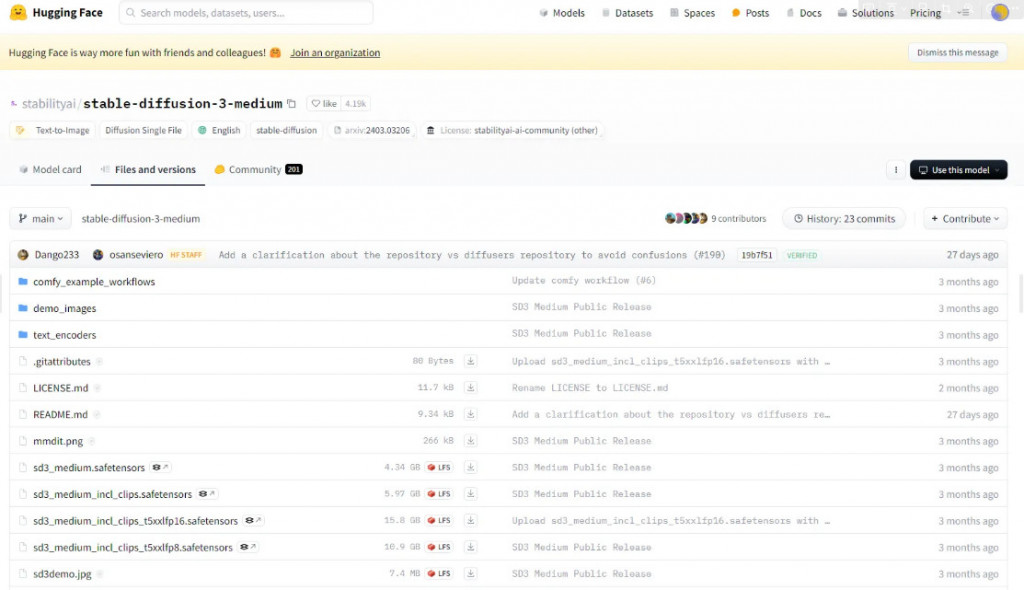The height and width of the screenshot is (590, 1024).
Task: Open safetensors viewer for sd3_medium.safetensors
Action: pos(160,467)
